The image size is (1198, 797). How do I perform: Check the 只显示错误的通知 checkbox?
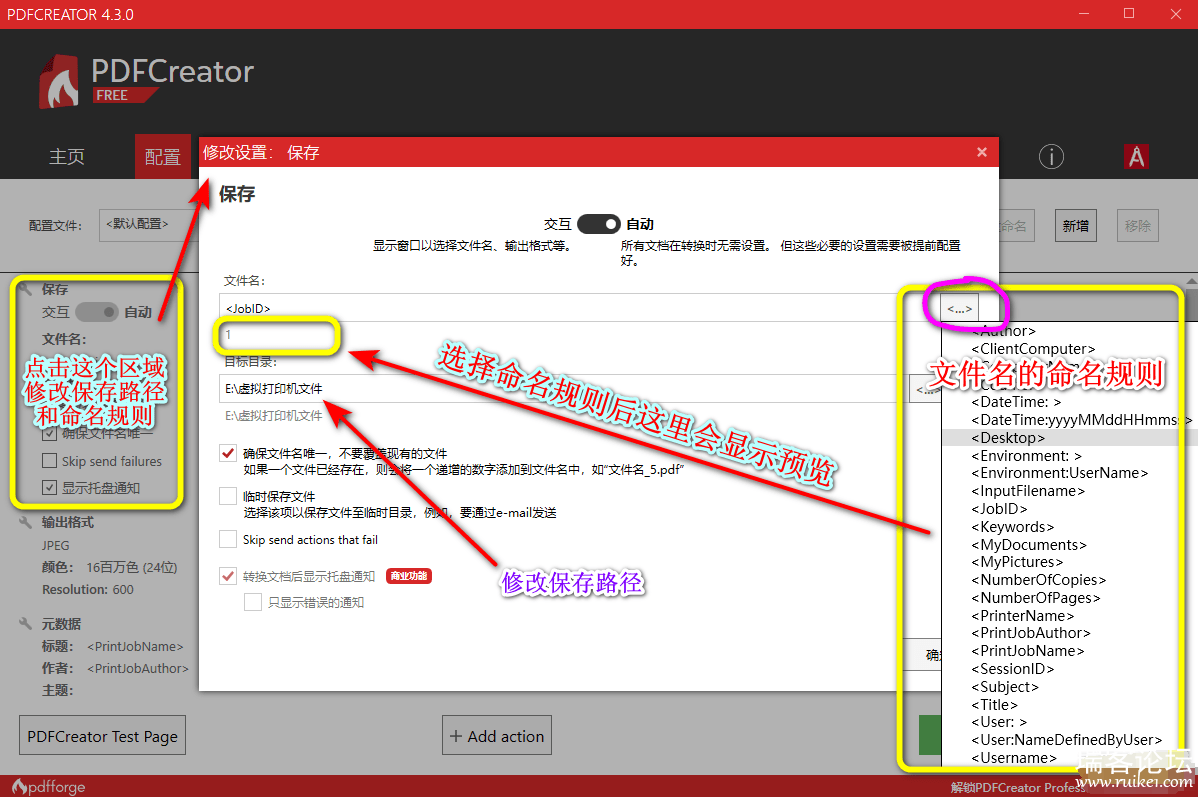(253, 602)
